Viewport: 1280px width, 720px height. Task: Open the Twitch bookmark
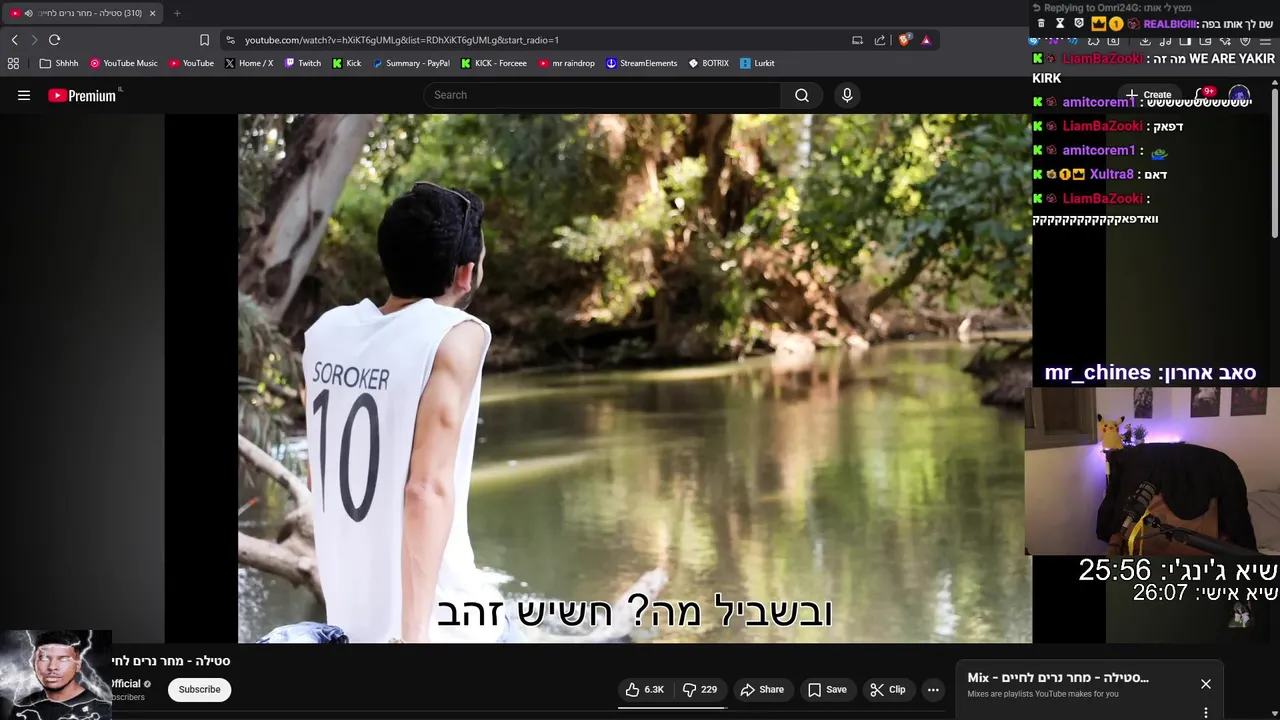click(303, 63)
